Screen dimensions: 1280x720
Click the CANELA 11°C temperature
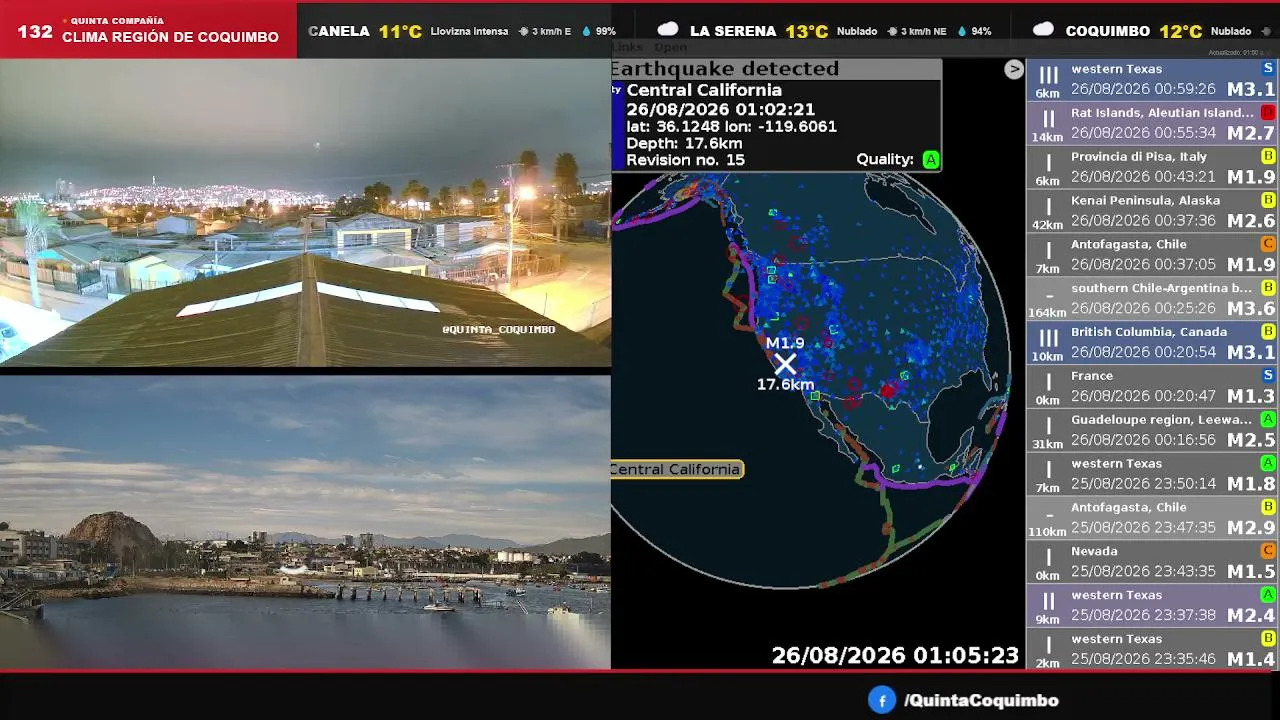tap(400, 31)
